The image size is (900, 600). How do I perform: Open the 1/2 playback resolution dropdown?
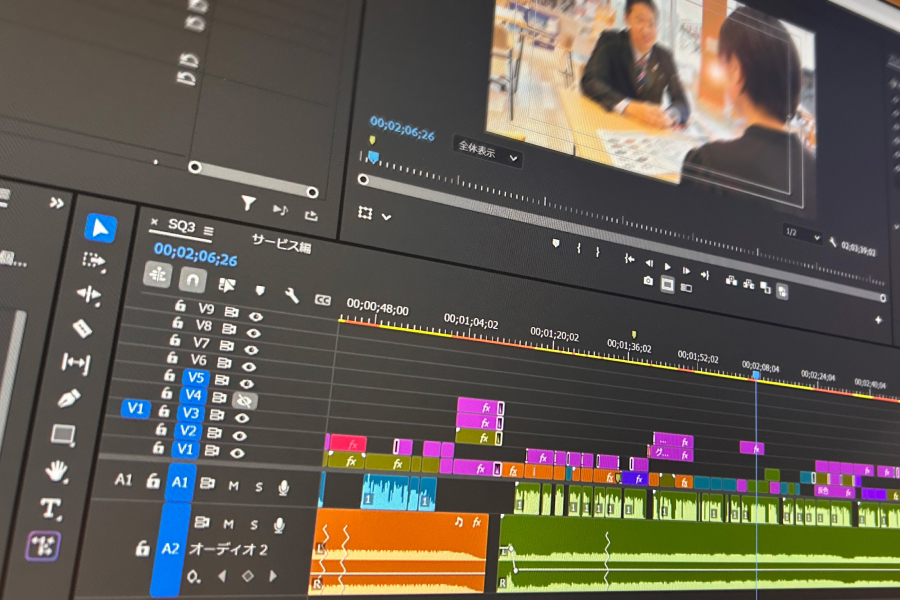(x=802, y=234)
